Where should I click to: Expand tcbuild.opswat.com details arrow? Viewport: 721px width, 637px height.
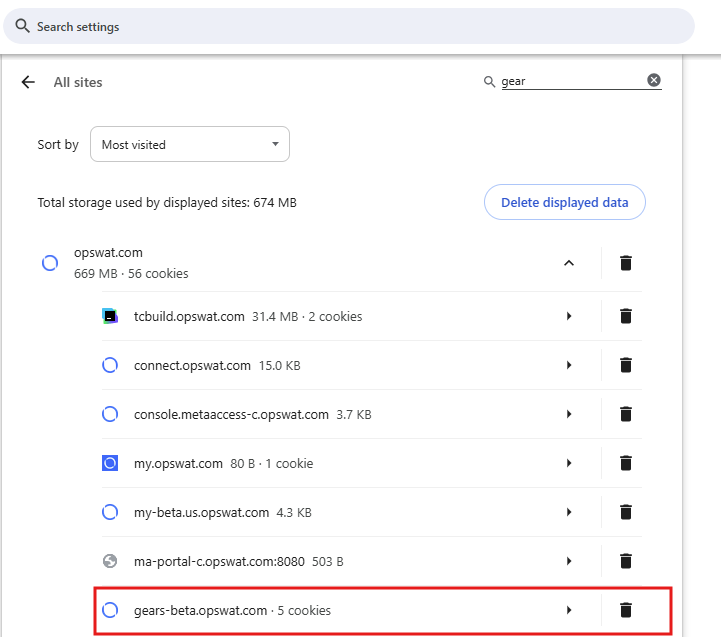click(x=569, y=316)
